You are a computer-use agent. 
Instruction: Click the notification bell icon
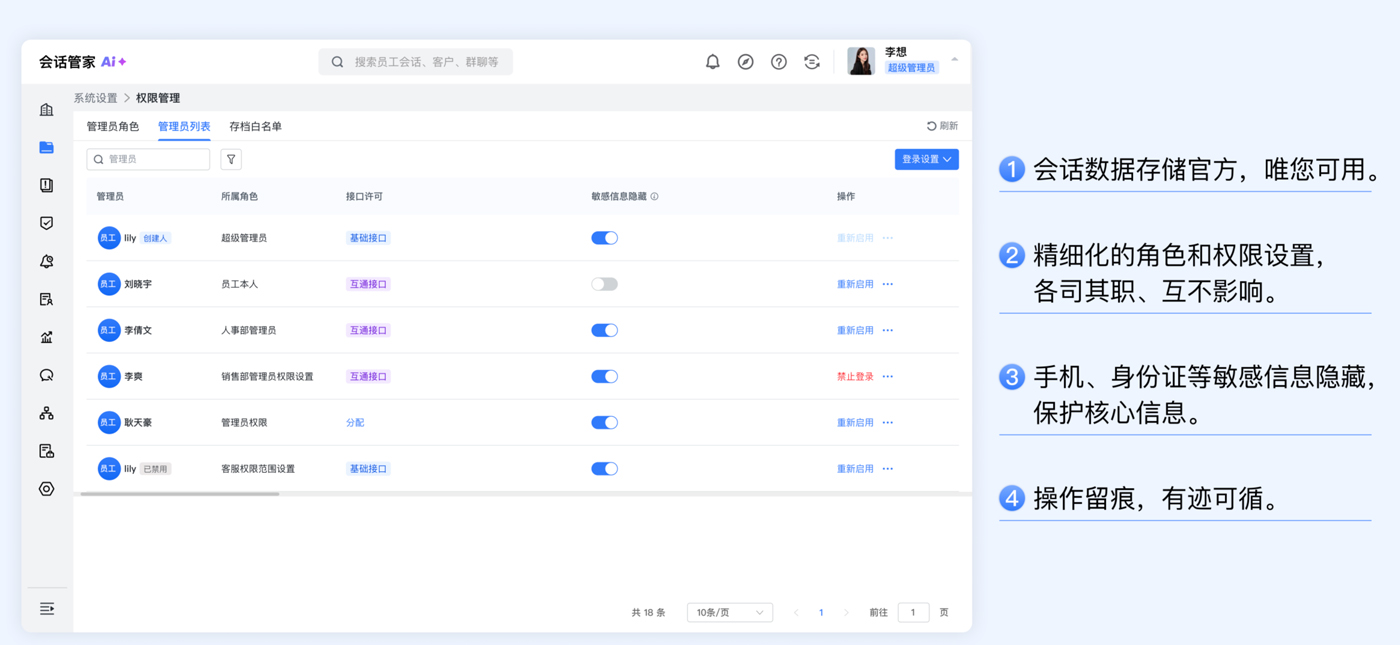point(712,62)
